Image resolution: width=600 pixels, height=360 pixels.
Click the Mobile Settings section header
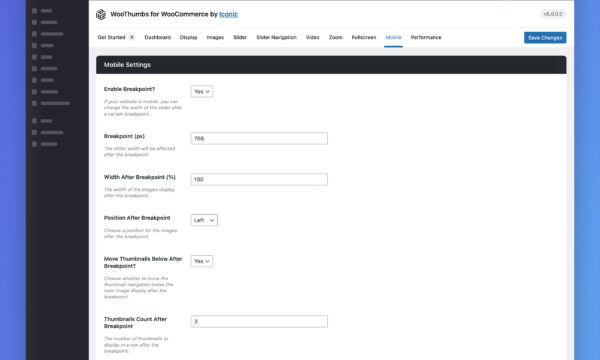point(331,65)
